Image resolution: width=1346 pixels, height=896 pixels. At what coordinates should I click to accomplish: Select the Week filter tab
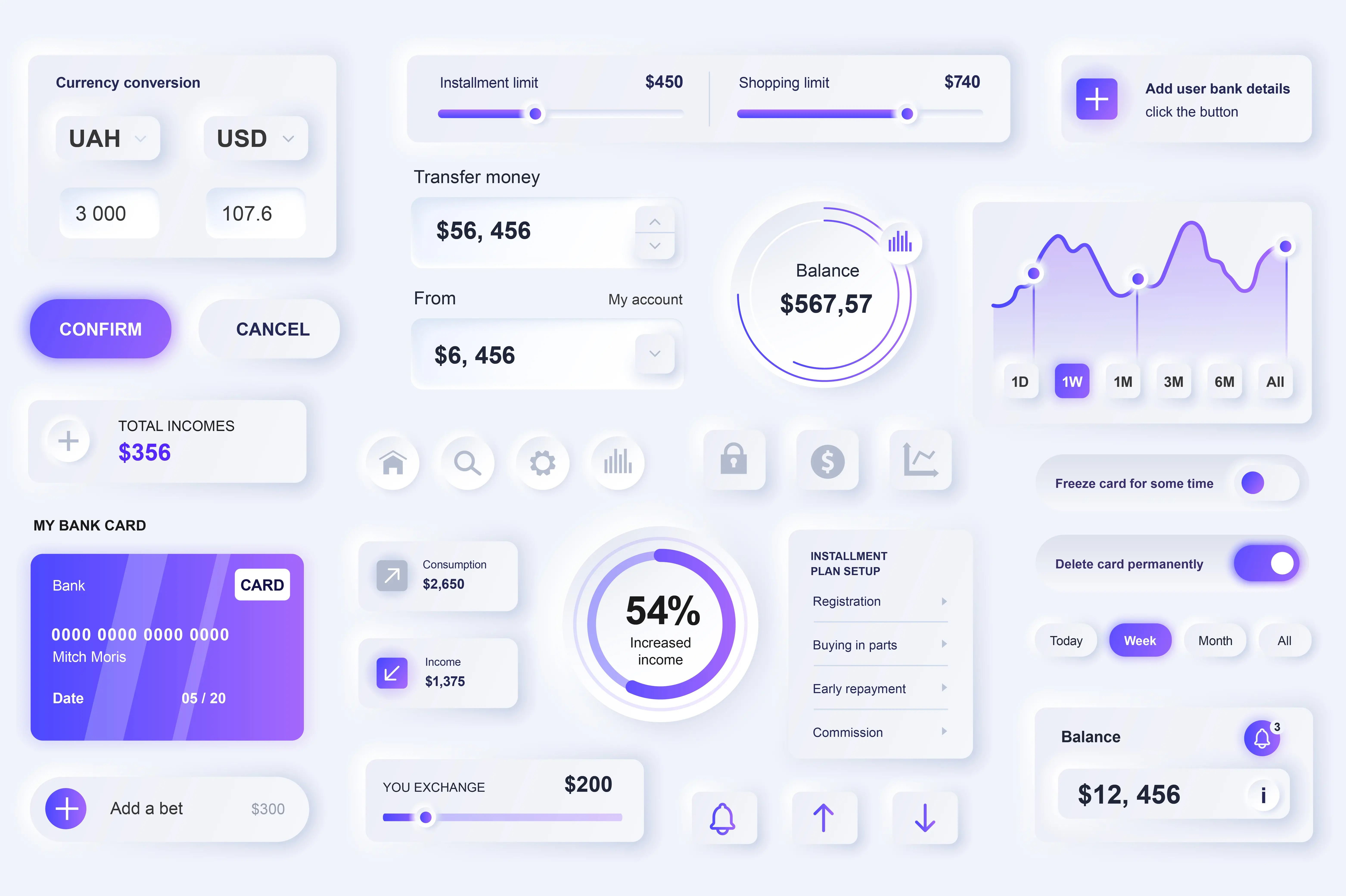[1139, 640]
